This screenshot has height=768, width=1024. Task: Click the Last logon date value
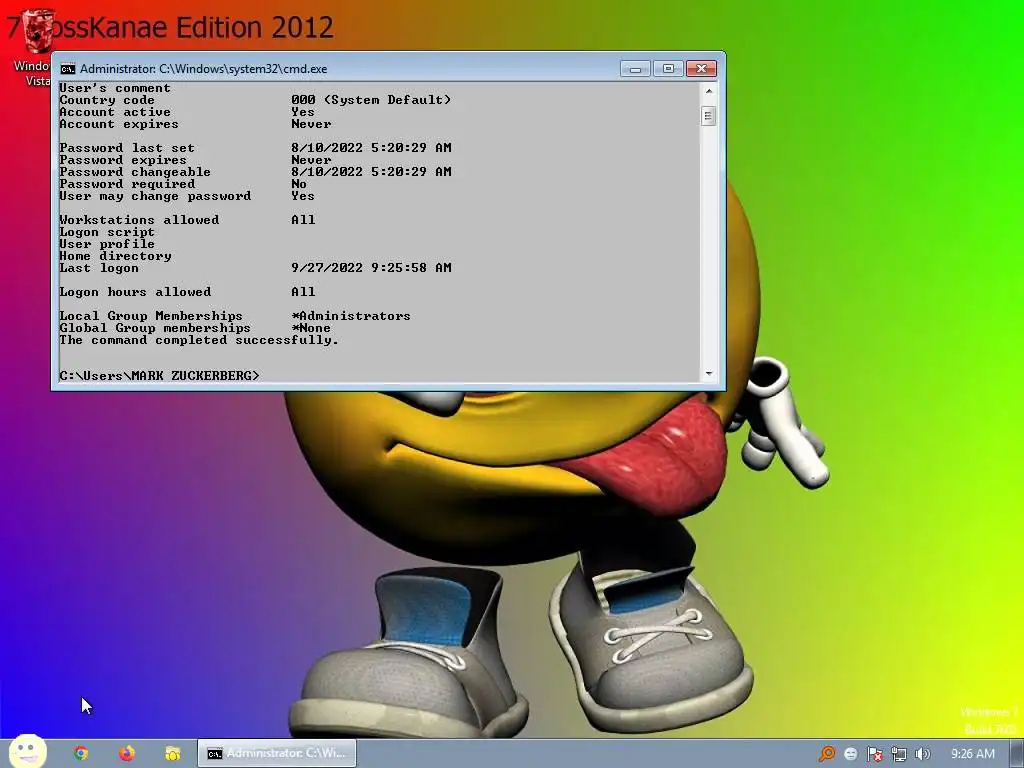coord(371,268)
